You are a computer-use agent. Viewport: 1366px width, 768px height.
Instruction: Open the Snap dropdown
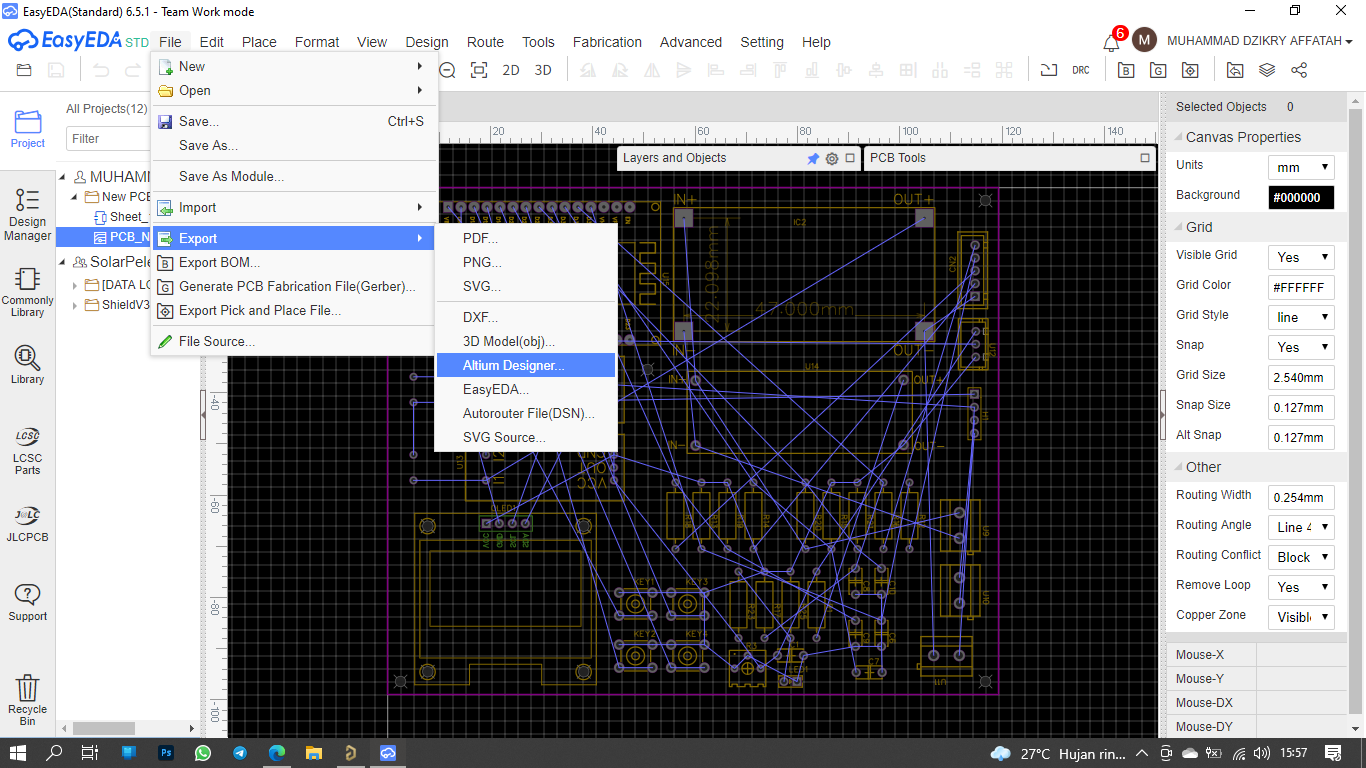[1301, 347]
